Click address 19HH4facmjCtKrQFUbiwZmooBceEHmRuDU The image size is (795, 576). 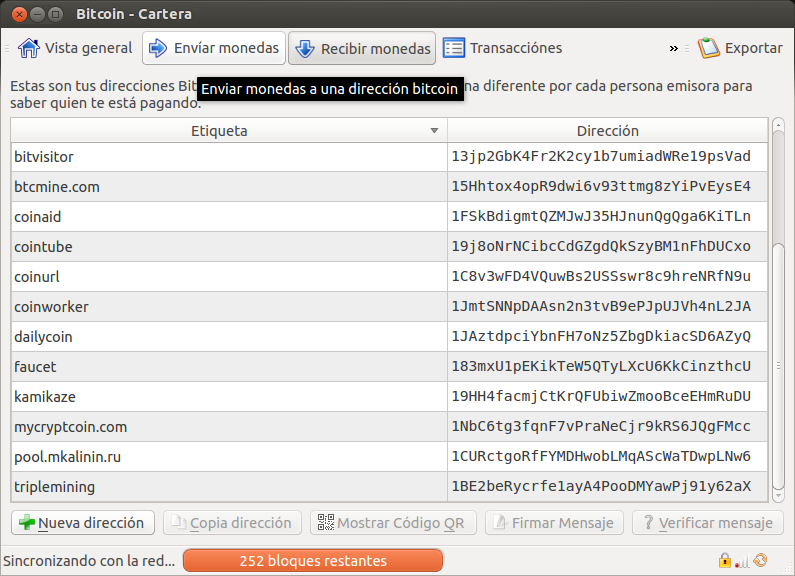click(x=601, y=396)
